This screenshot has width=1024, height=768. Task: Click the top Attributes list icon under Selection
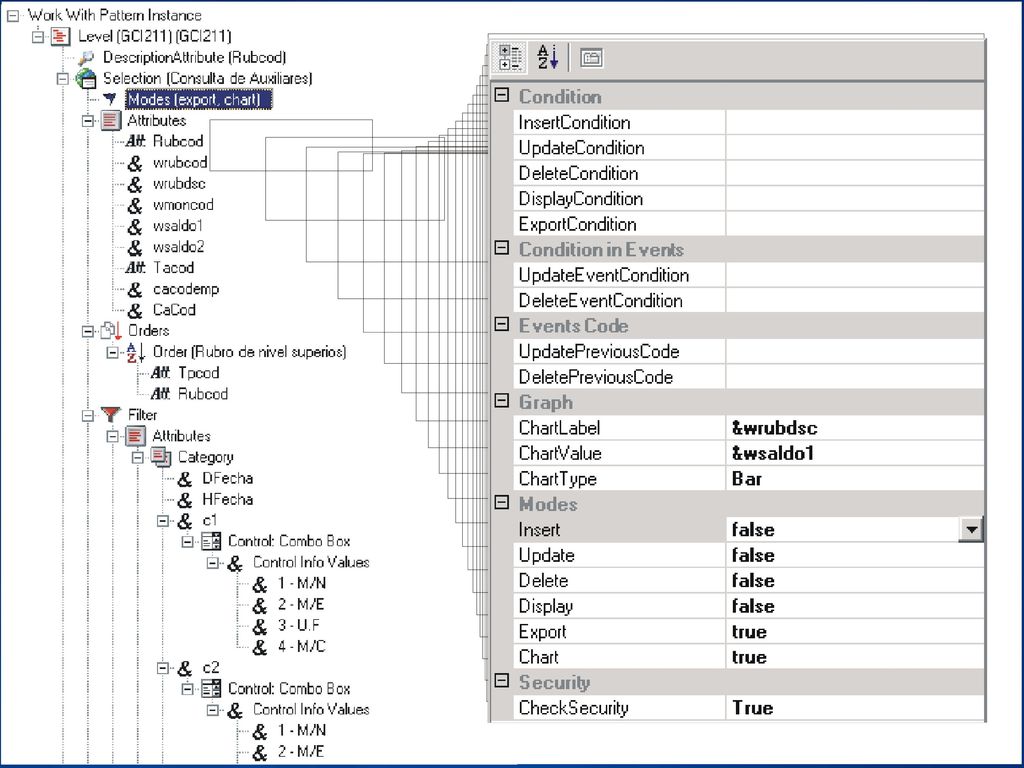point(110,120)
